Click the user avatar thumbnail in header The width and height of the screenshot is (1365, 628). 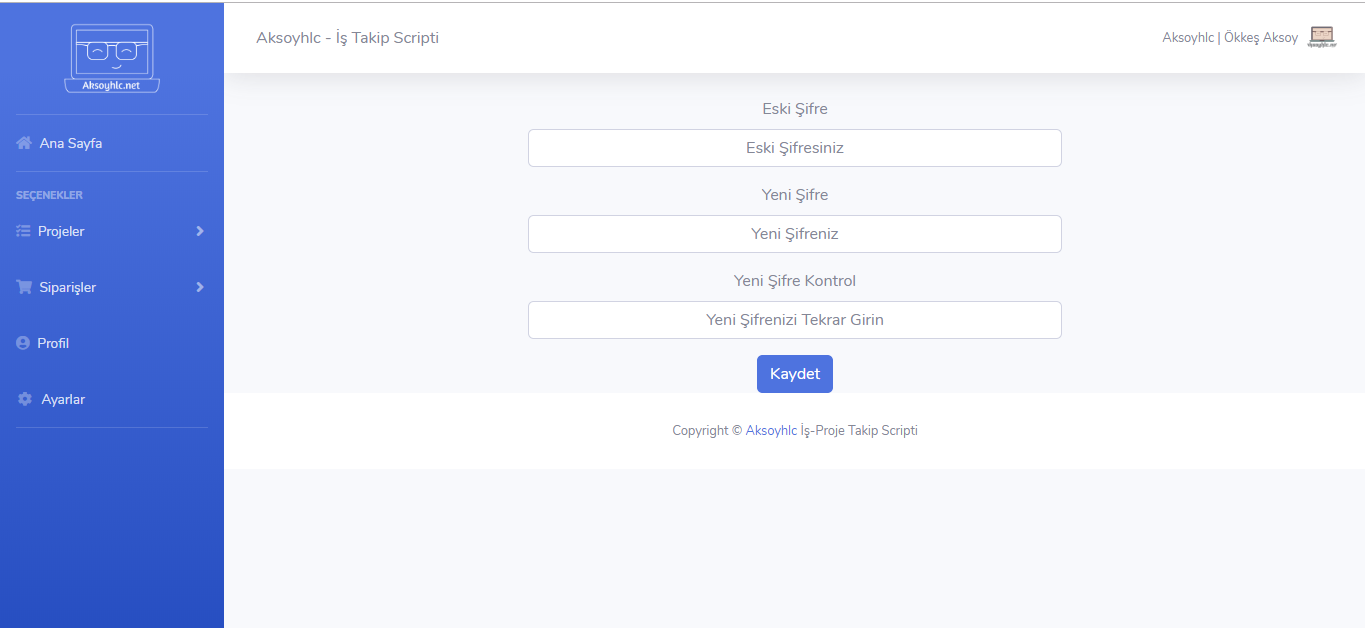point(1322,37)
